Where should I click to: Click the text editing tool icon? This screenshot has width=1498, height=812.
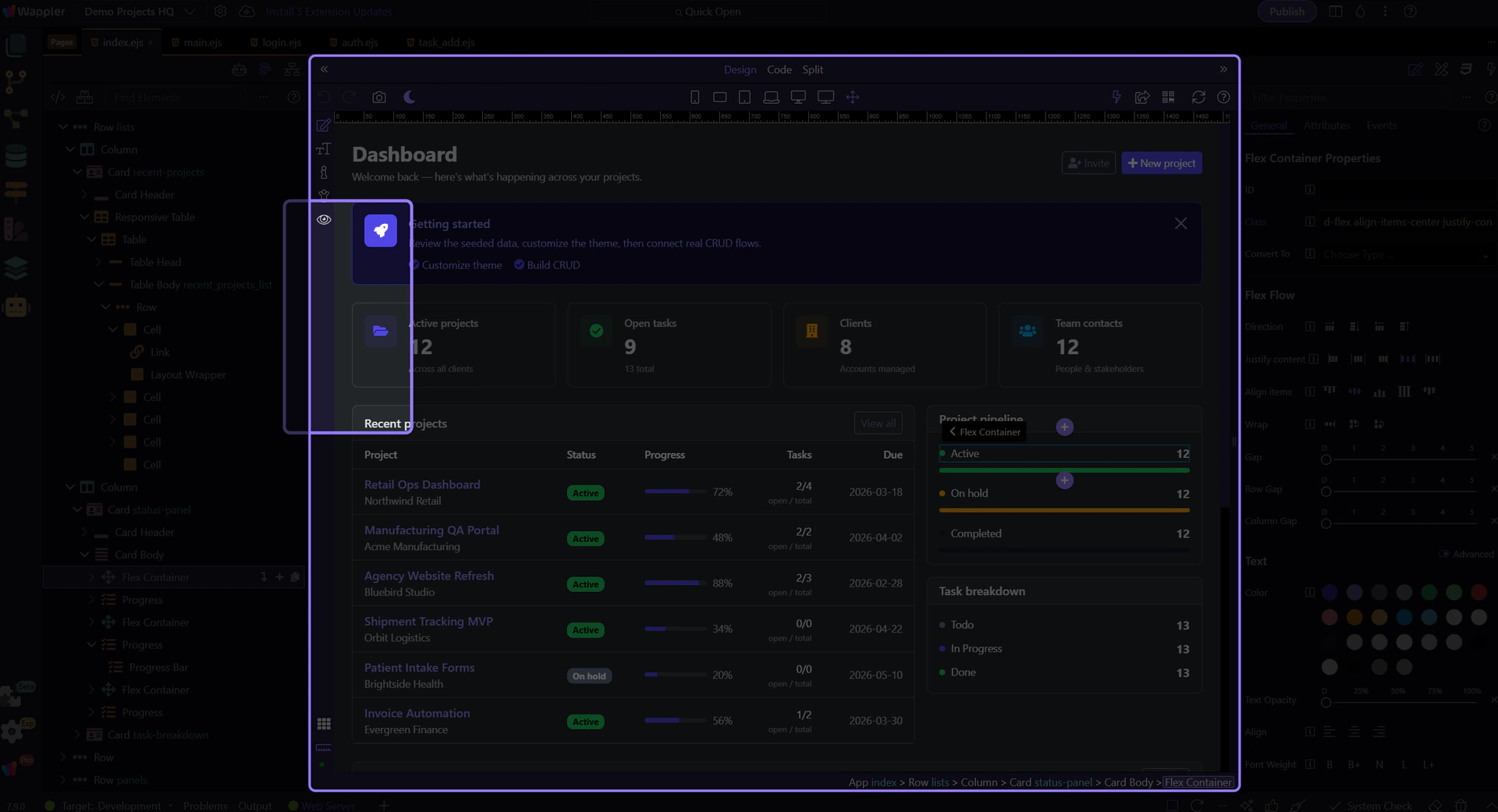tap(324, 149)
